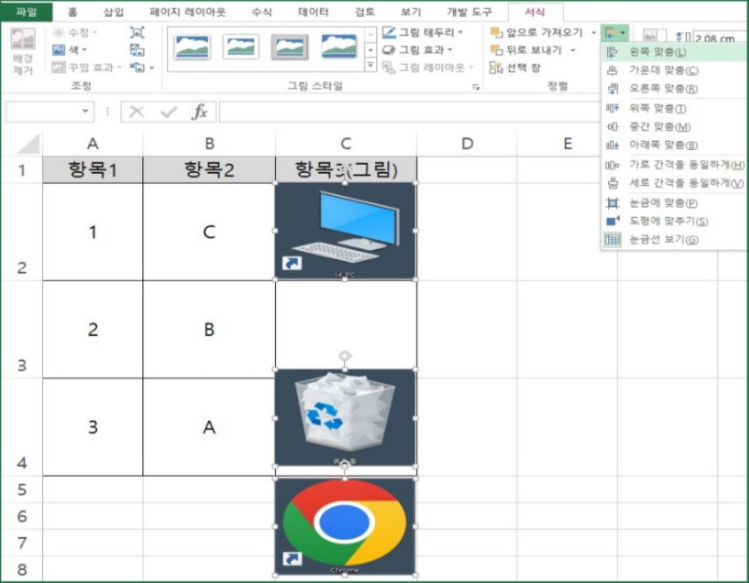Switch to the 서식 Format tab
749x583 pixels.
point(535,12)
